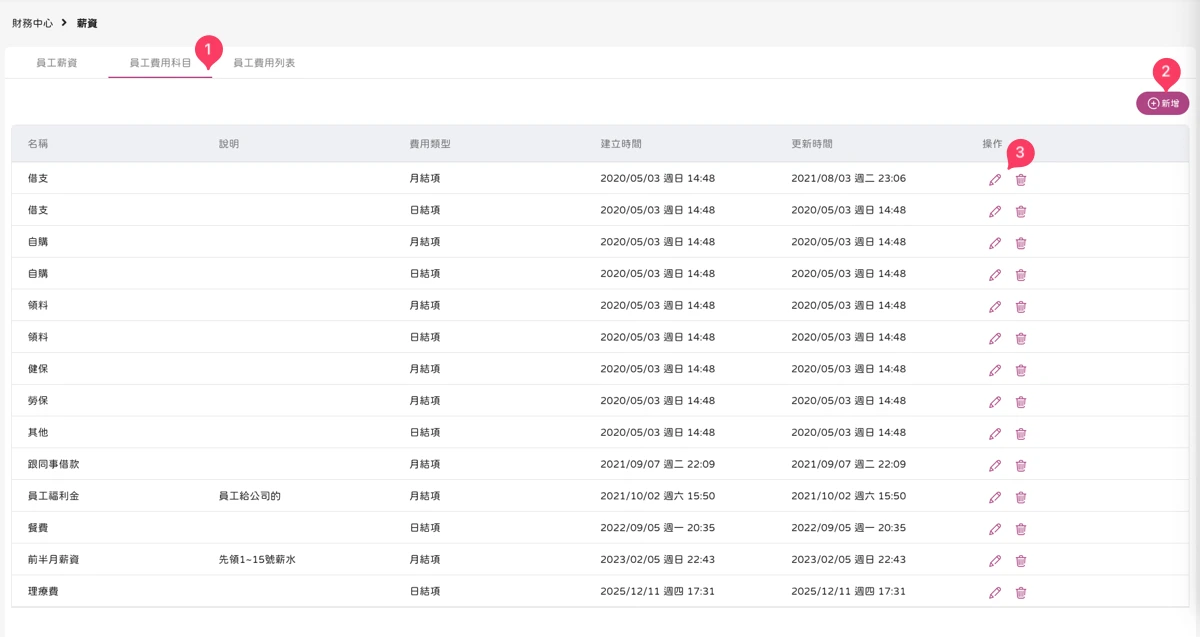
Task: Click the pencil icon for 自購 月結項
Action: coord(995,243)
